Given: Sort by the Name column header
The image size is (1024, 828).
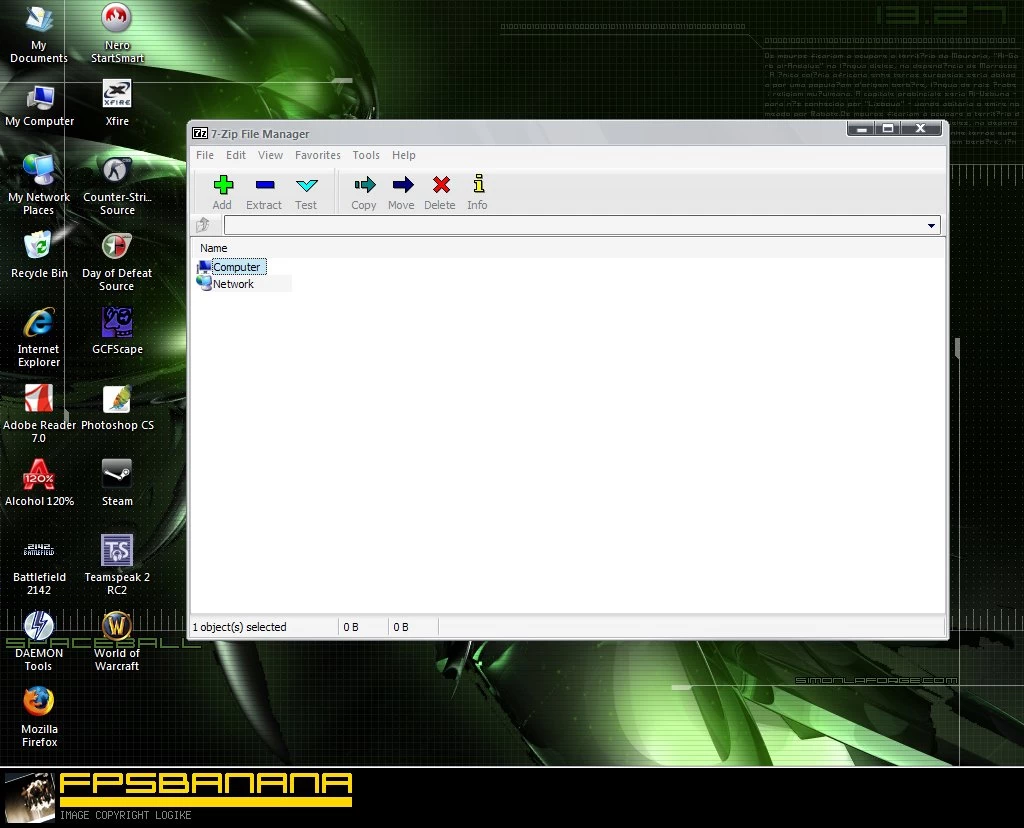Looking at the screenshot, I should pyautogui.click(x=214, y=248).
